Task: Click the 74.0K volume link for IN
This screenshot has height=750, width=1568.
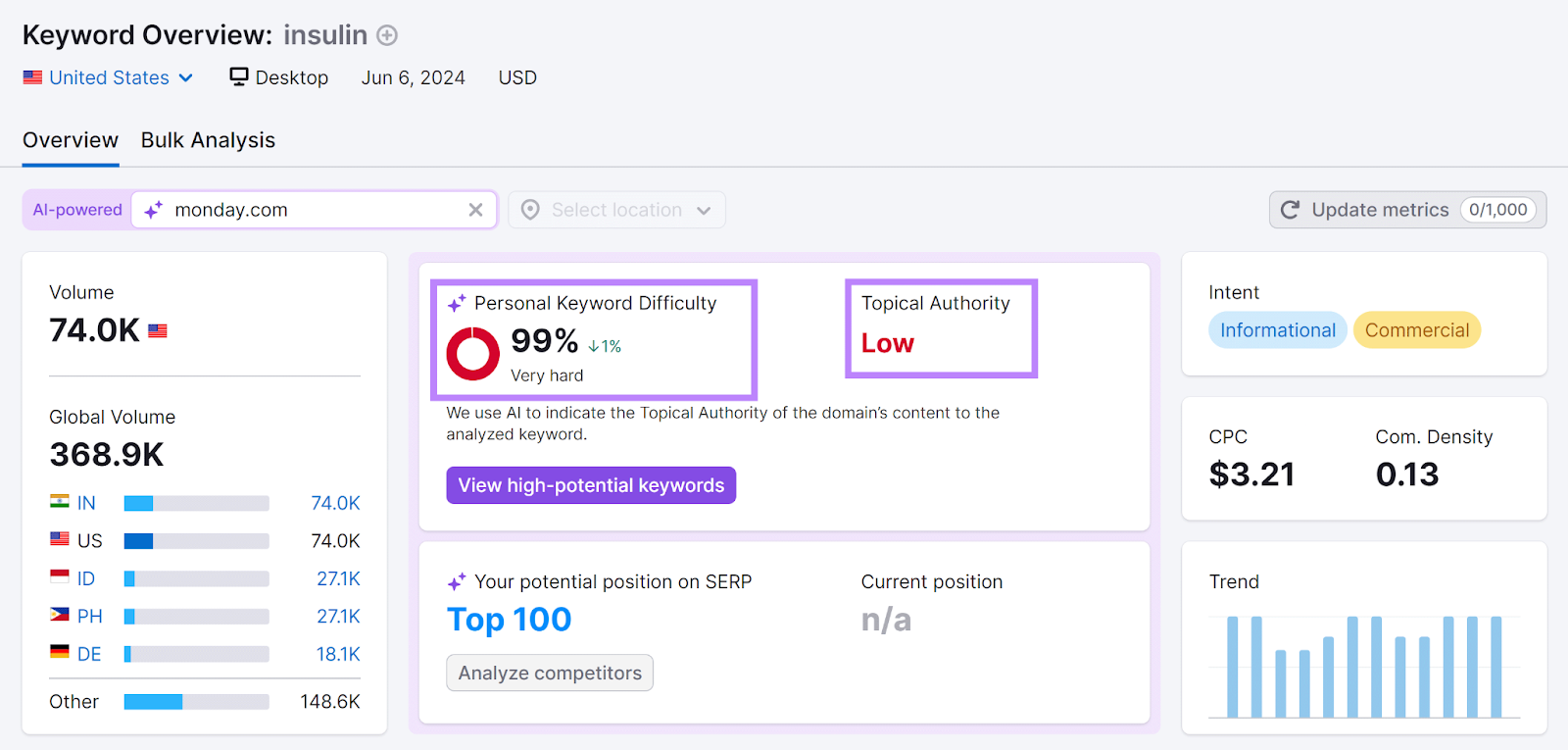Action: tap(335, 503)
